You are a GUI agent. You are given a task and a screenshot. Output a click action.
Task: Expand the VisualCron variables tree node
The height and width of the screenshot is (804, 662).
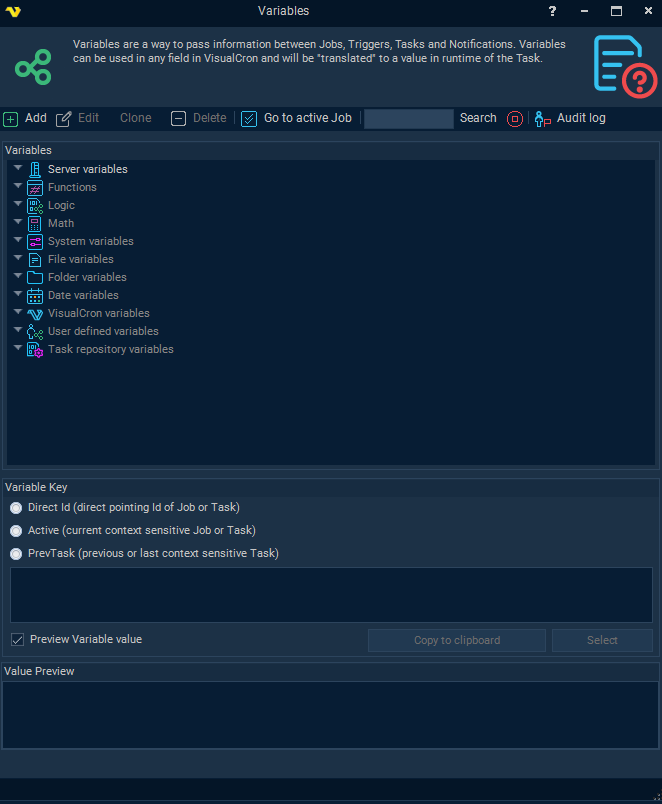point(18,311)
